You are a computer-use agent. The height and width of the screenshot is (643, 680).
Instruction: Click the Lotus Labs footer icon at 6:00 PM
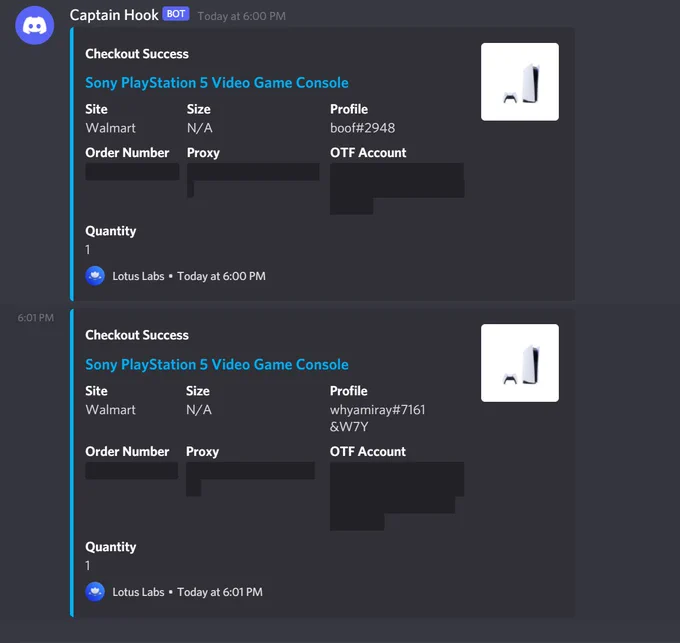click(x=95, y=276)
